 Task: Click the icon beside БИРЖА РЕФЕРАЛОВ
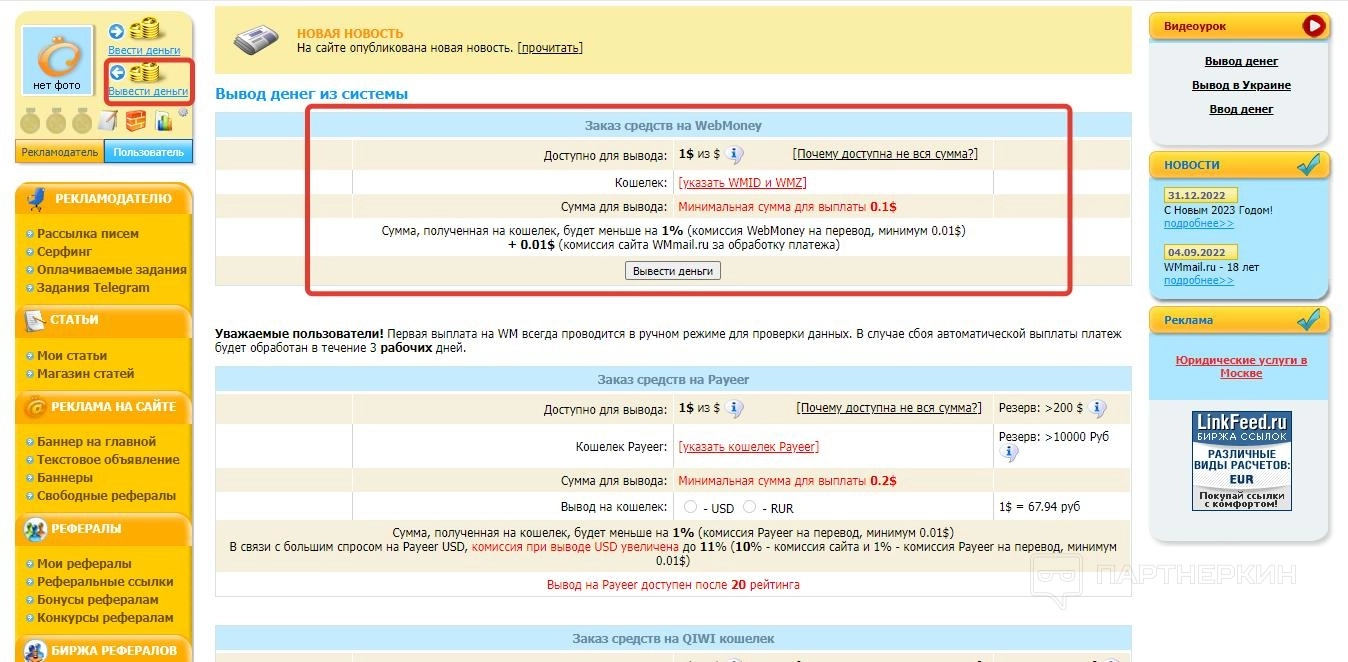click(x=36, y=650)
